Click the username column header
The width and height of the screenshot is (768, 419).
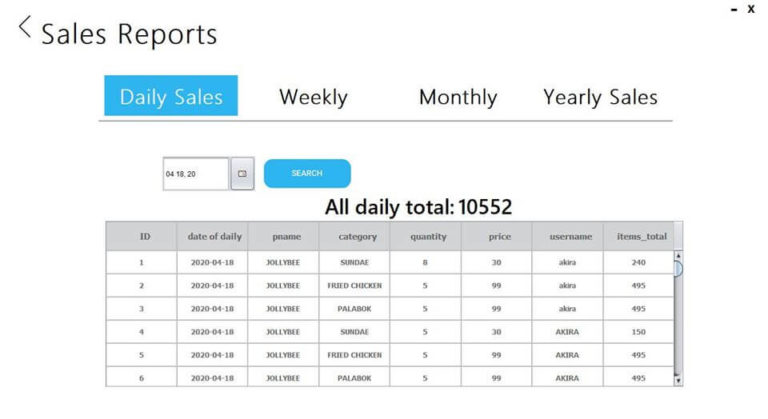point(569,237)
